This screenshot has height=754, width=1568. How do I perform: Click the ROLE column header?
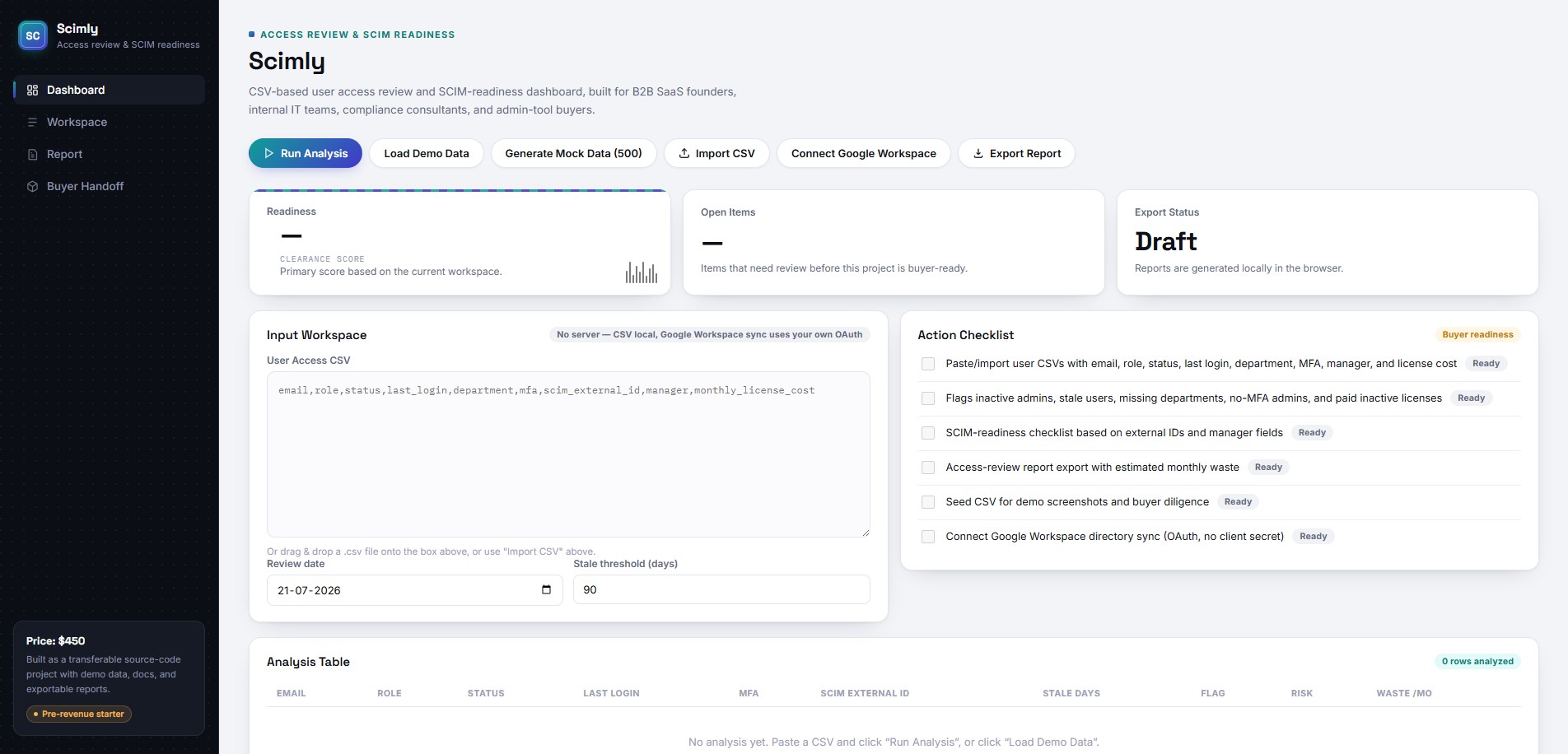(390, 693)
